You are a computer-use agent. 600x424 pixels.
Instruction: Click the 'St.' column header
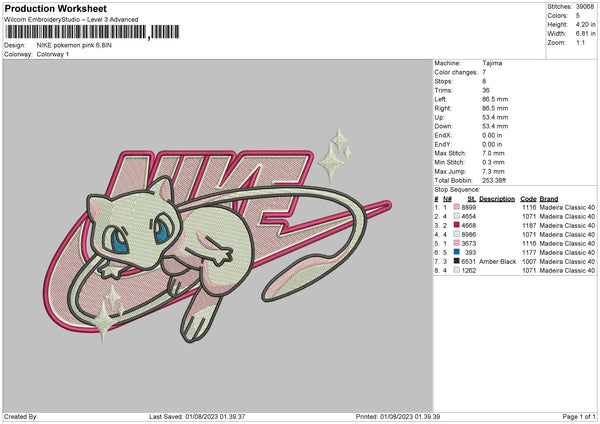point(472,199)
